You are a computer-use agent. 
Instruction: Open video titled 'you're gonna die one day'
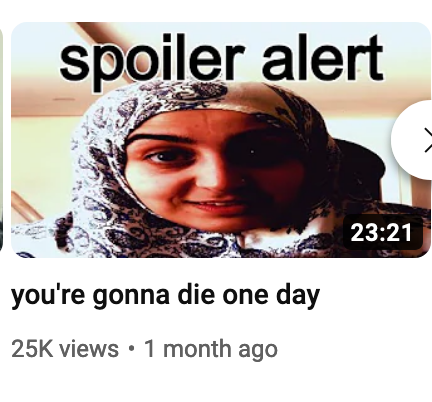point(165,295)
